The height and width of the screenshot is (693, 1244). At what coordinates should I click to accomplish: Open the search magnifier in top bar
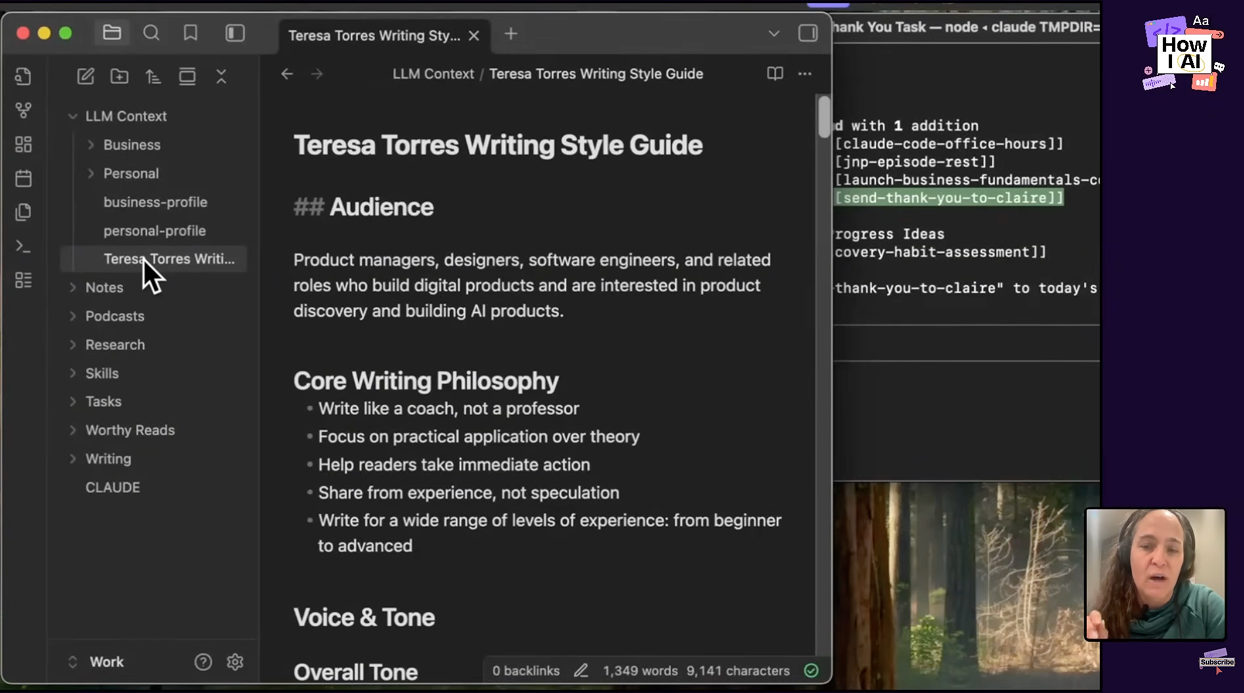click(151, 33)
